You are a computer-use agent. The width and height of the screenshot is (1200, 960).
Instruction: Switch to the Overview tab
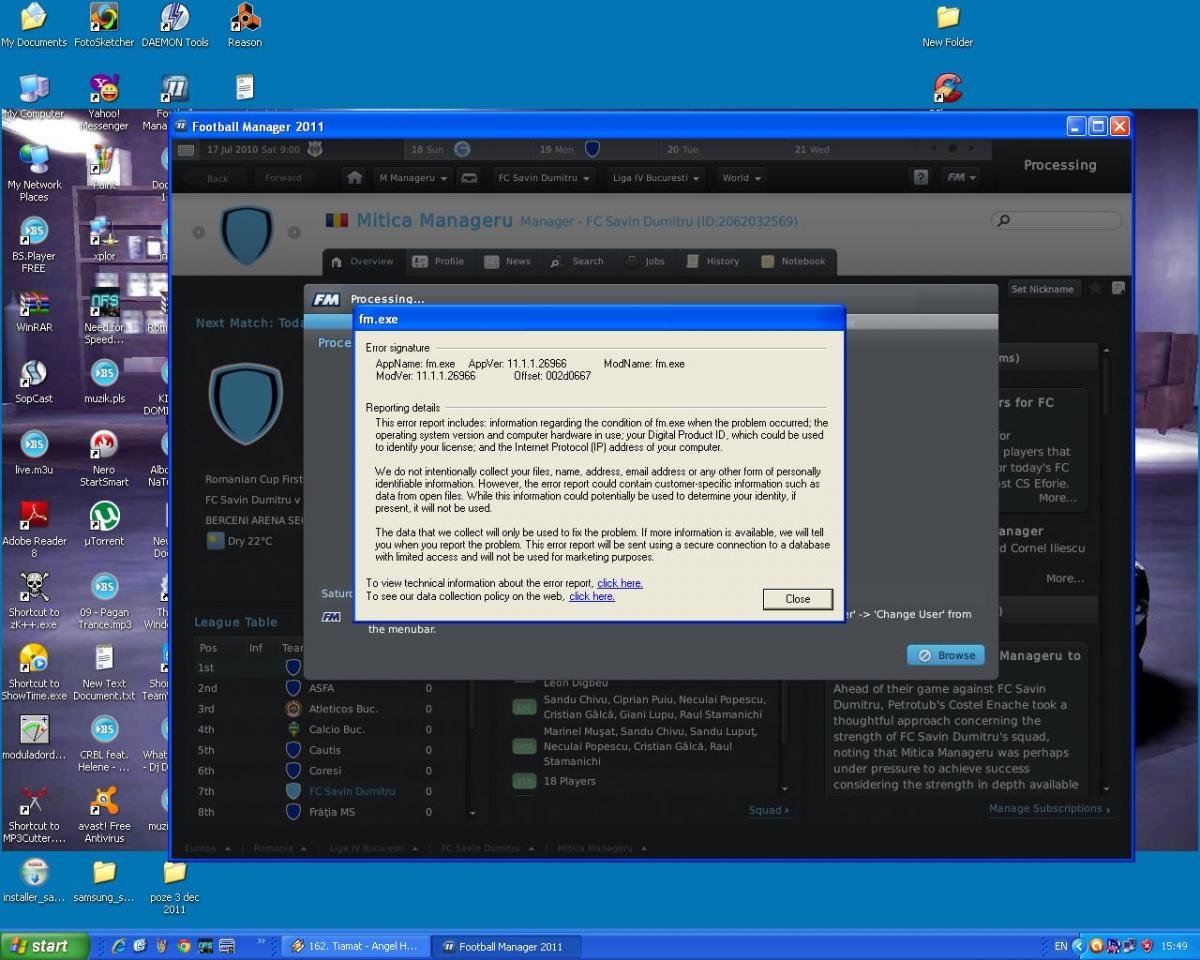pyautogui.click(x=363, y=261)
